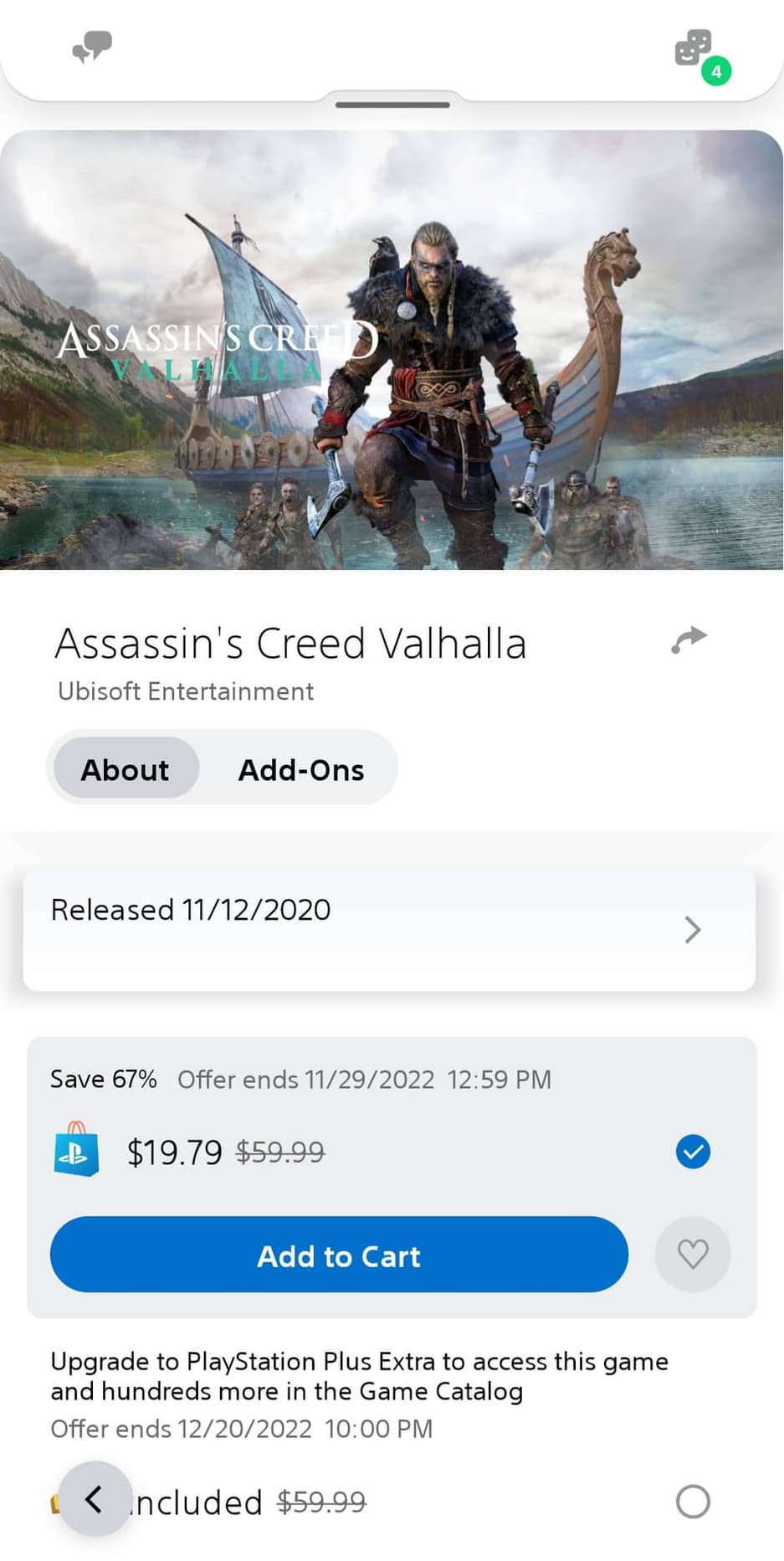Screen dimensions: 784x1561
Task: Share Assassin's Creed Valhalla via arrow icon
Action: tap(689, 640)
